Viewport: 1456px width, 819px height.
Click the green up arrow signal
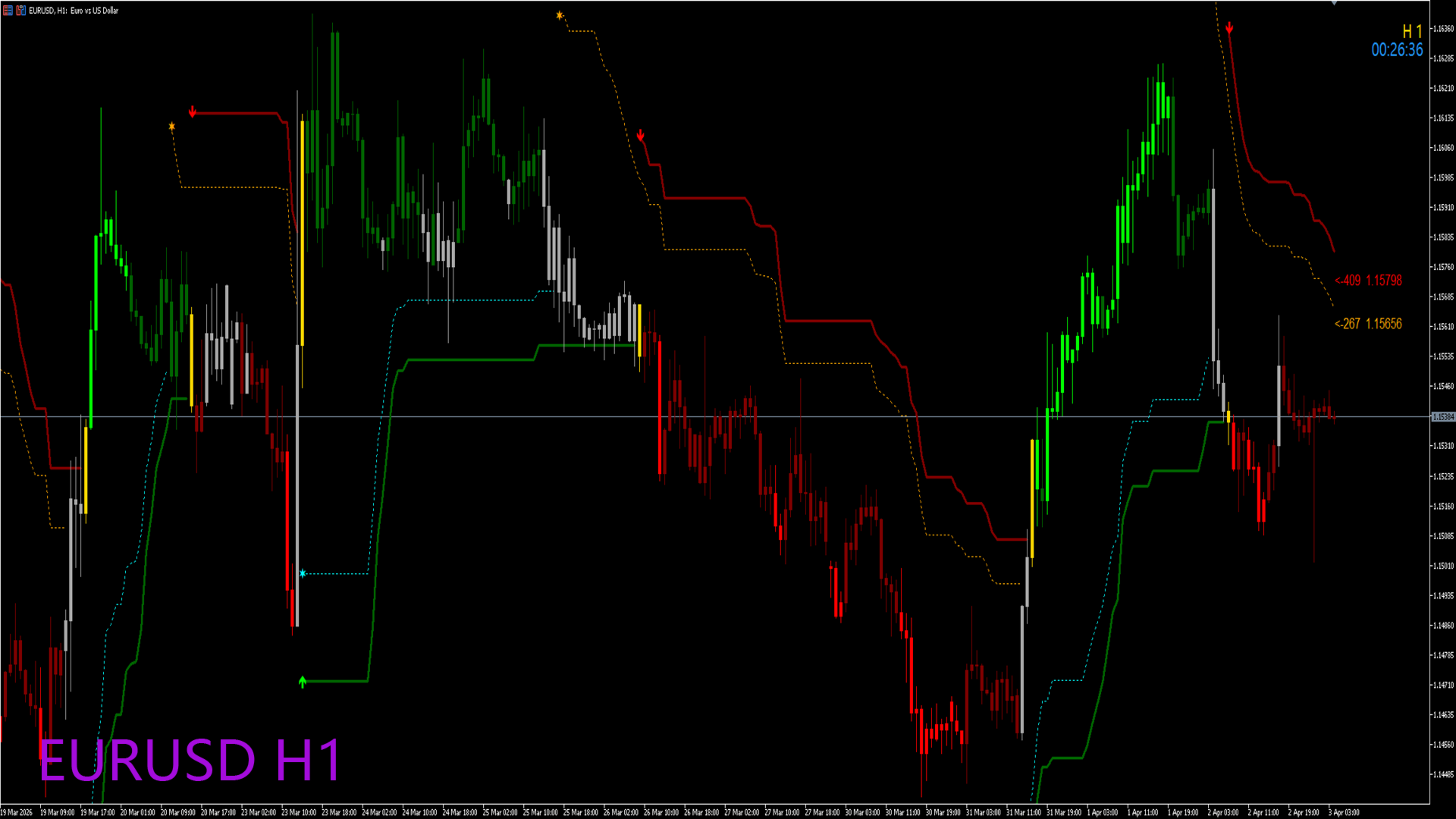303,682
